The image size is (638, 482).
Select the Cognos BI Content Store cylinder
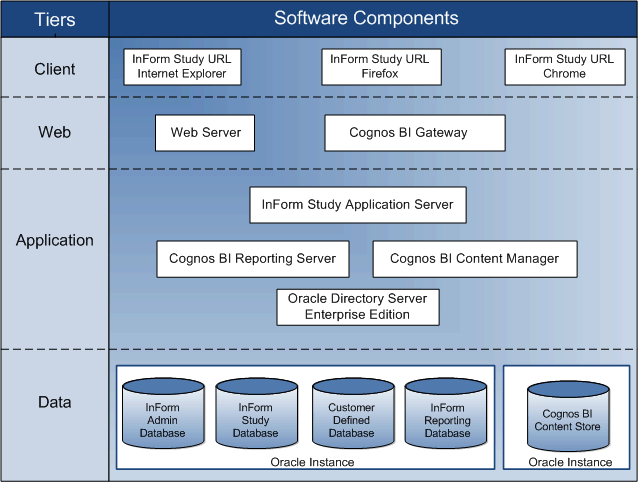coord(568,416)
